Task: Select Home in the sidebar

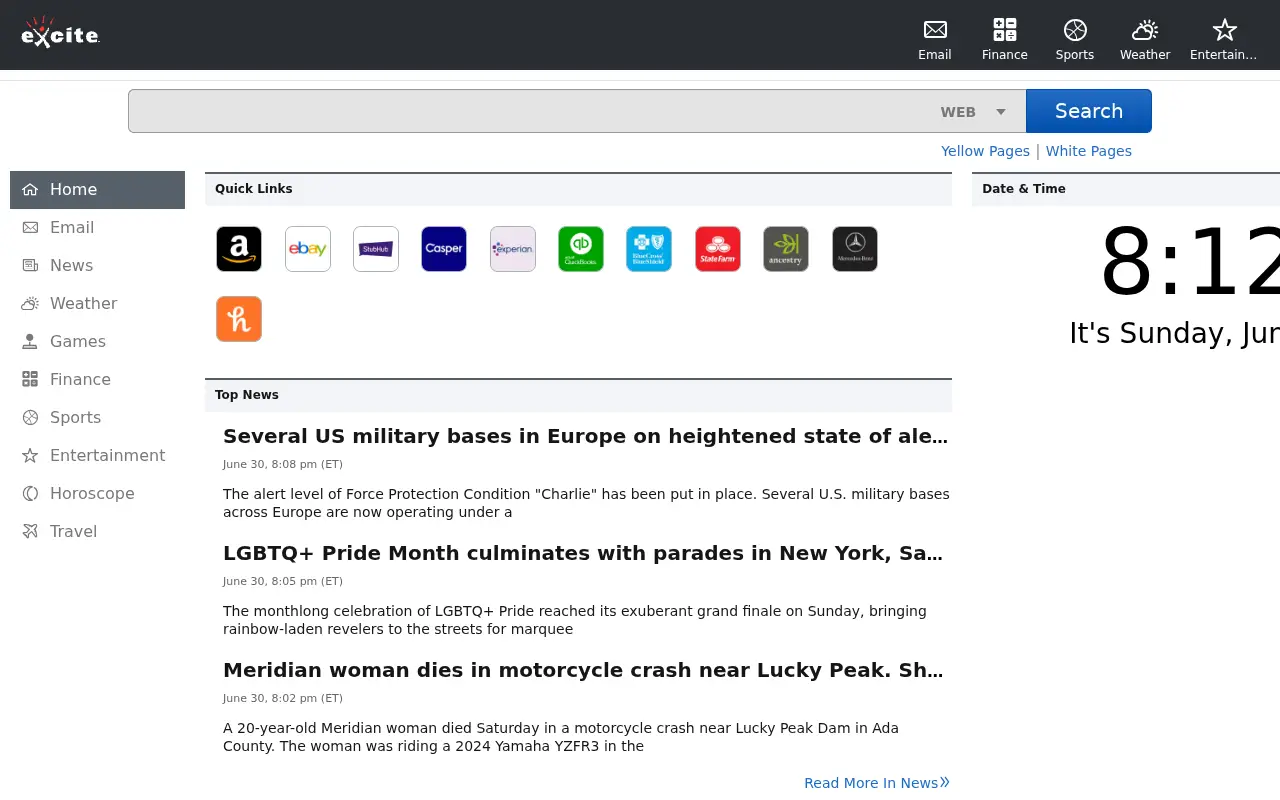Action: pyautogui.click(x=97, y=190)
